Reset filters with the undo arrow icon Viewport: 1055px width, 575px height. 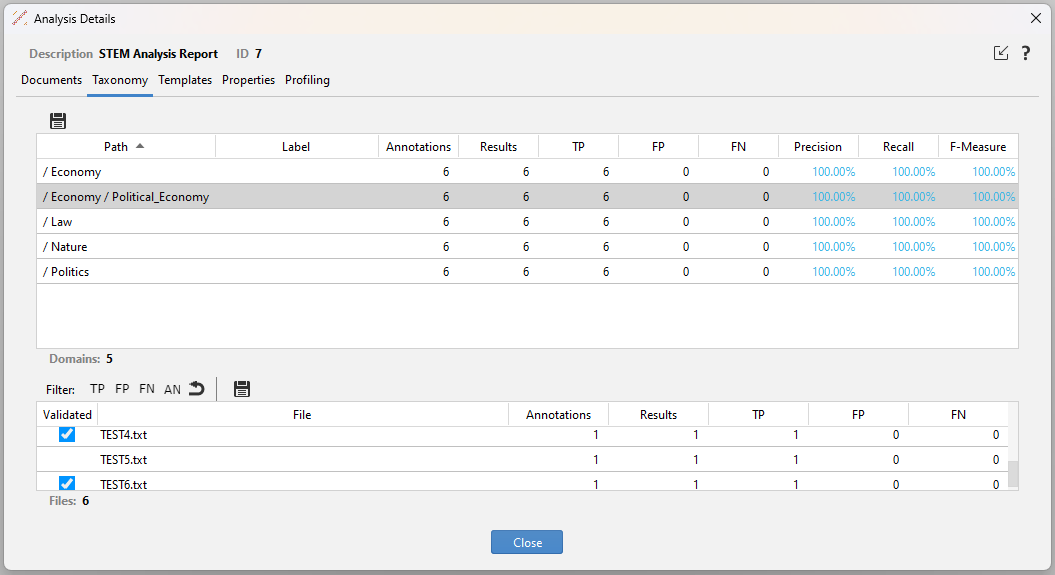coord(196,389)
